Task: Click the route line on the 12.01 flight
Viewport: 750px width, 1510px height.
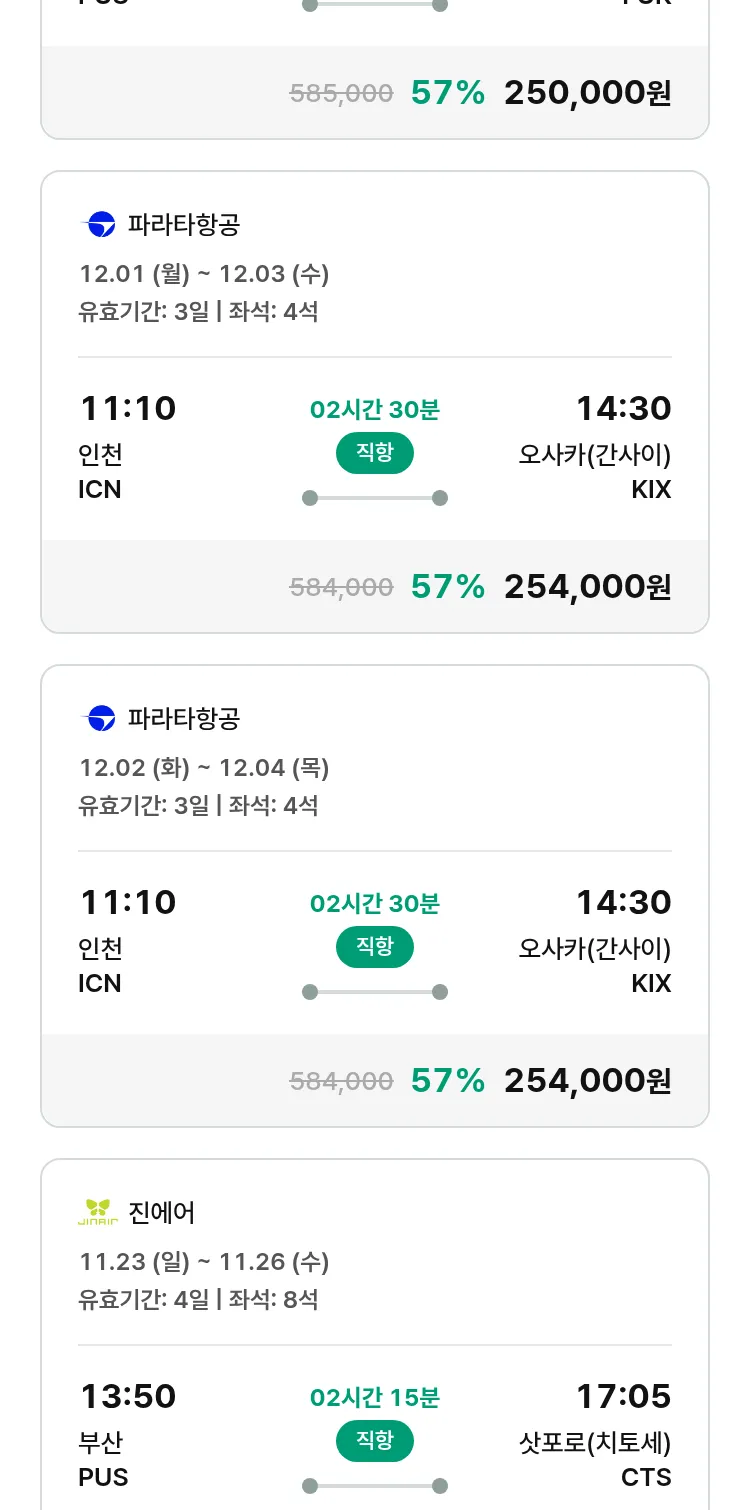Action: 375,498
